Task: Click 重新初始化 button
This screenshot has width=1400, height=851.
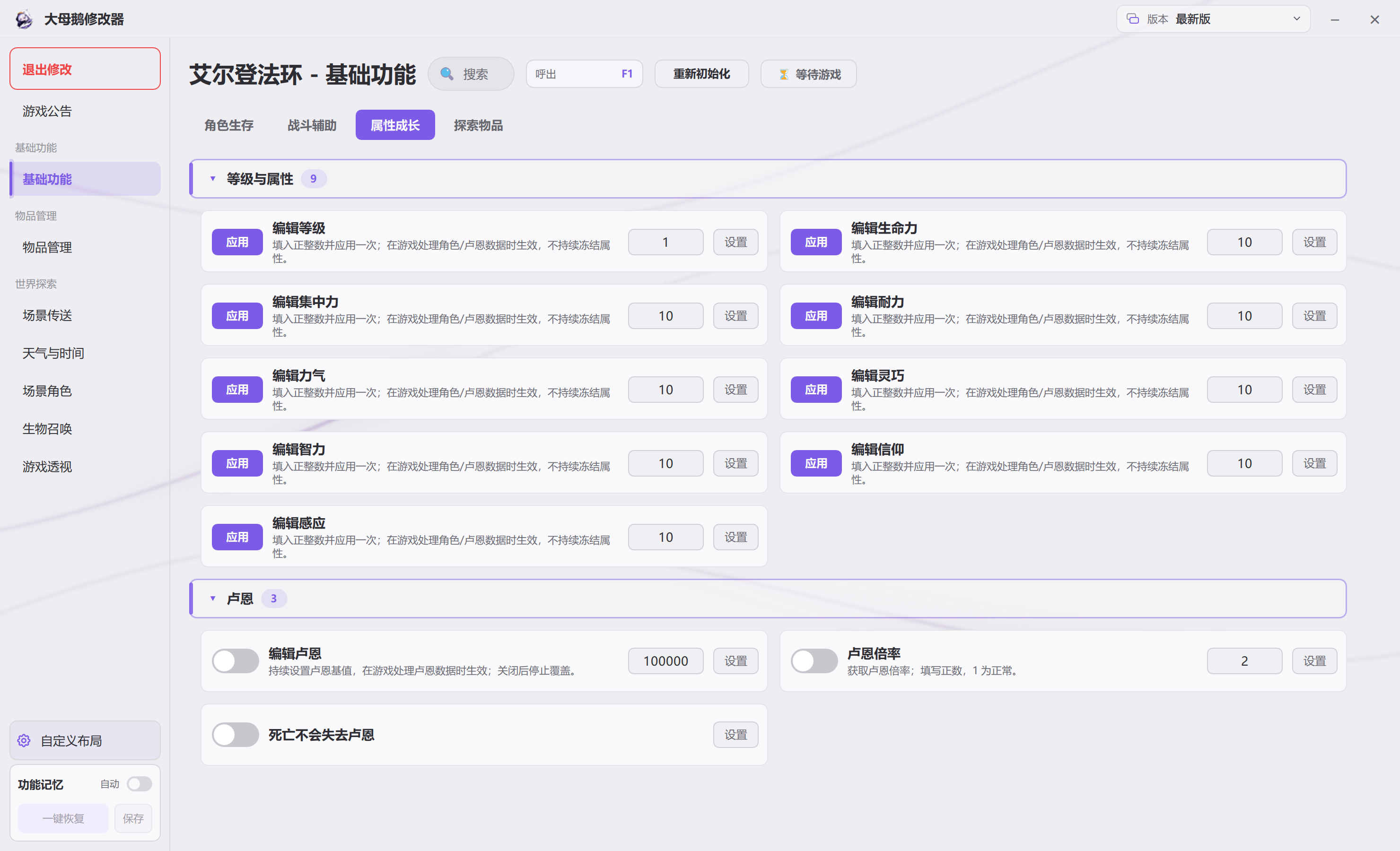Action: [x=702, y=74]
